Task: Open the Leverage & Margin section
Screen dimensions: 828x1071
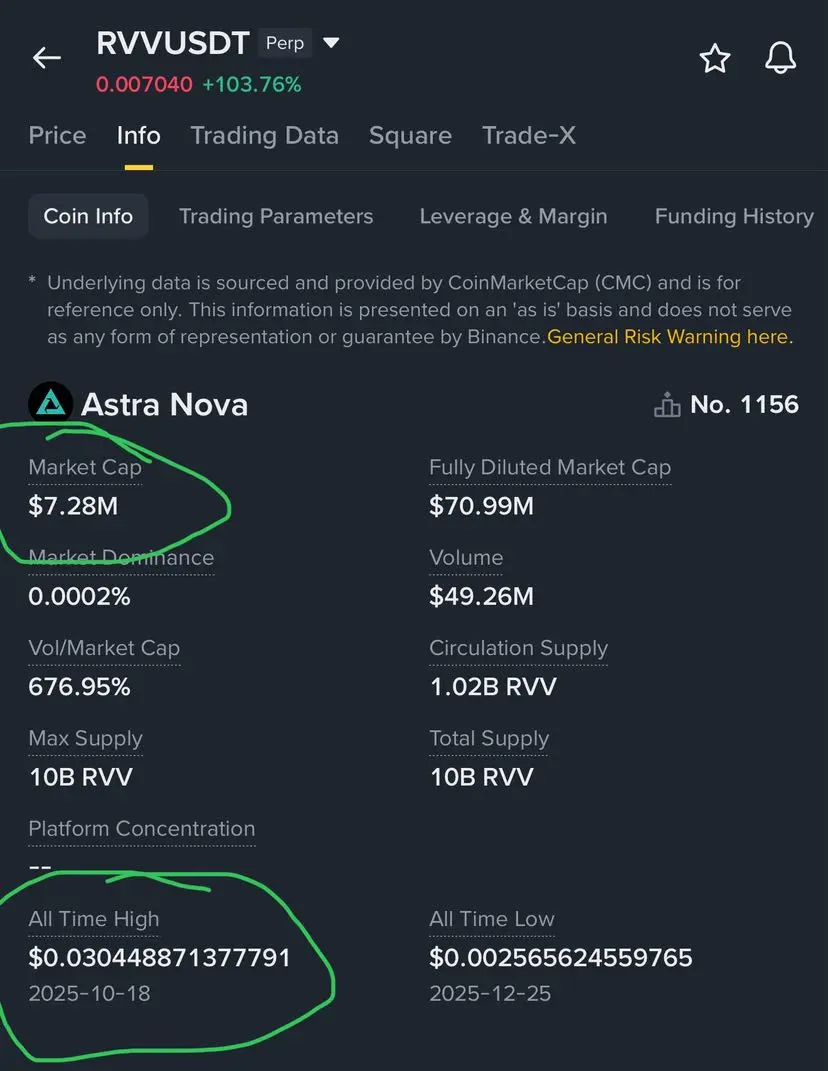Action: 513,216
